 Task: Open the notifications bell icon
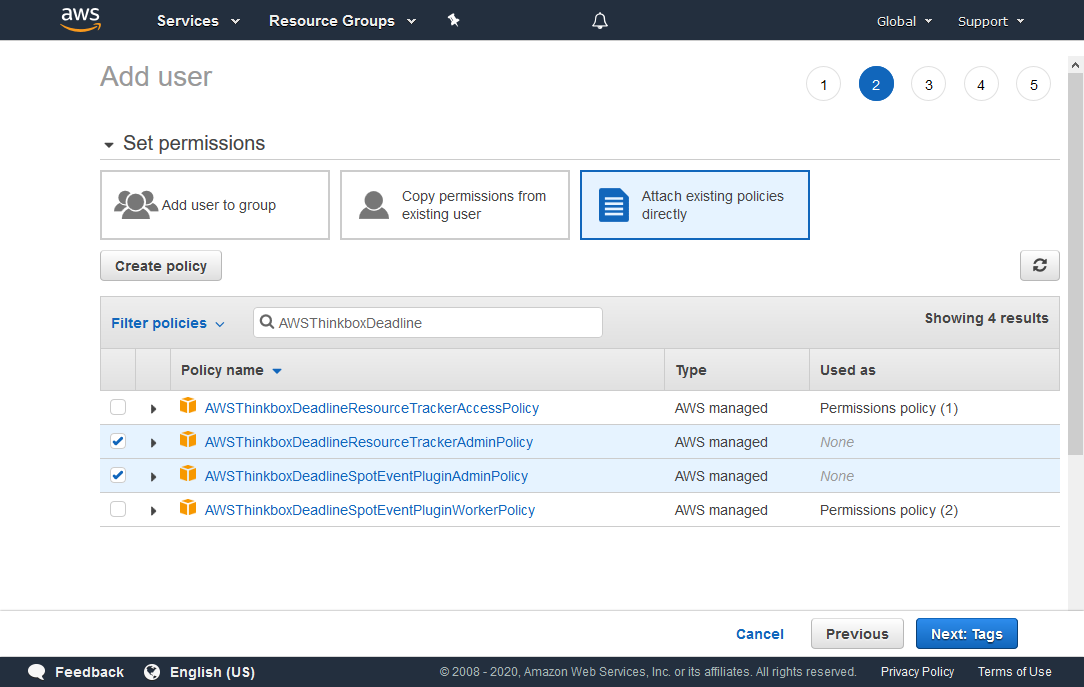tap(600, 21)
